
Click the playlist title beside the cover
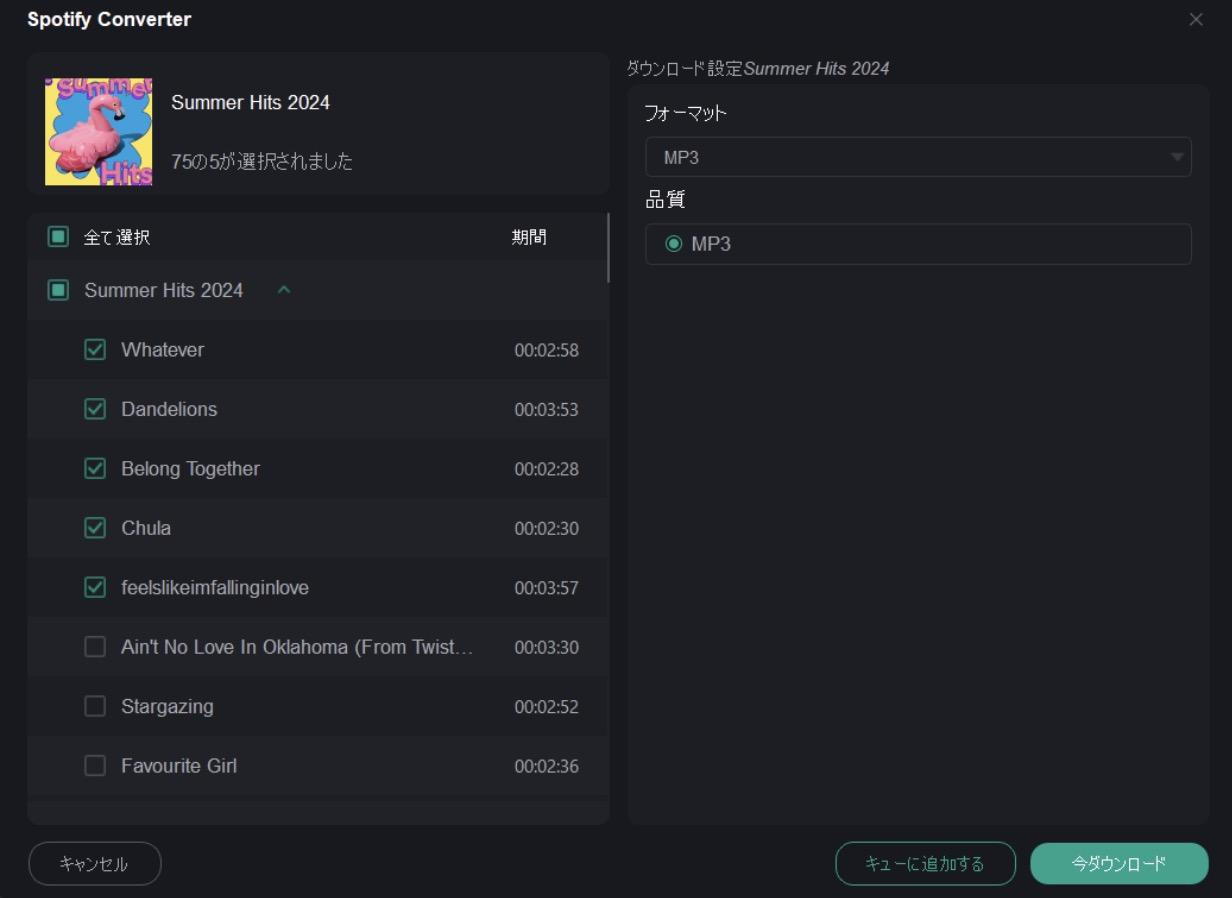pyautogui.click(x=251, y=102)
